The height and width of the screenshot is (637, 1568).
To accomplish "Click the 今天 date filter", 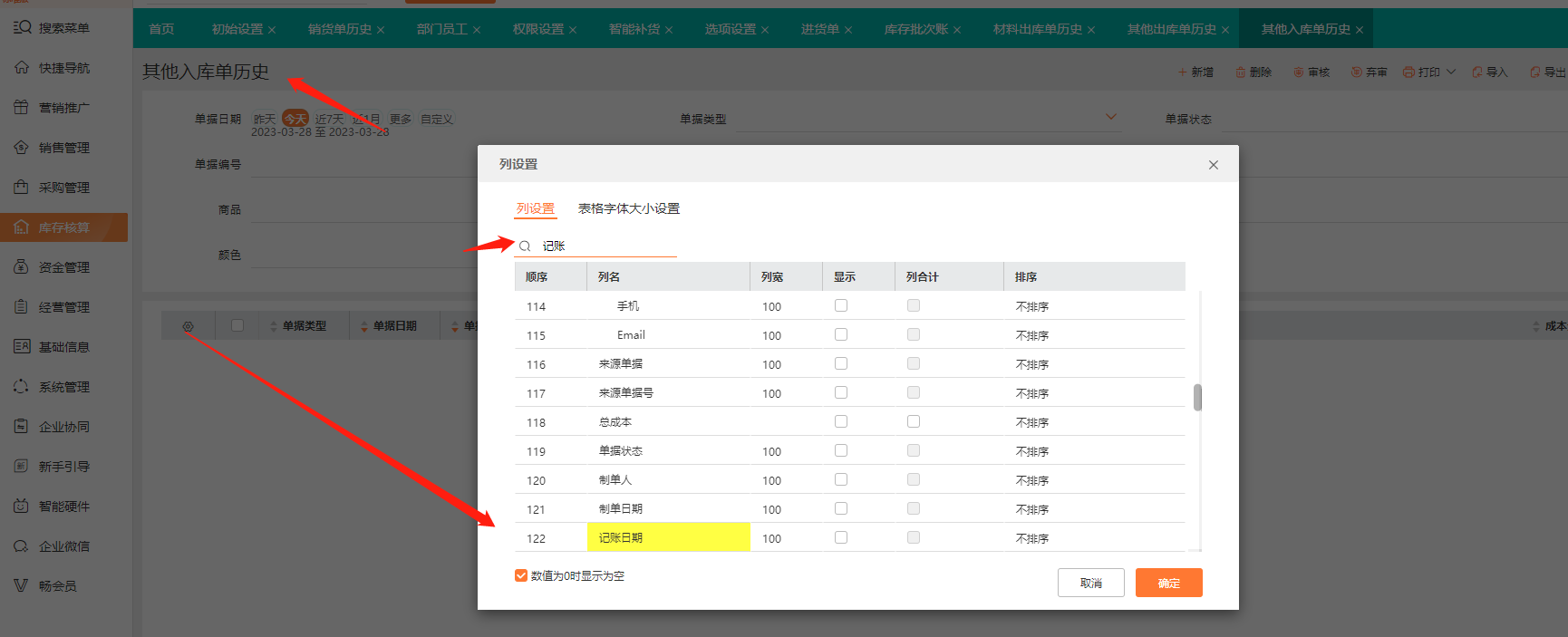I will click(295, 119).
